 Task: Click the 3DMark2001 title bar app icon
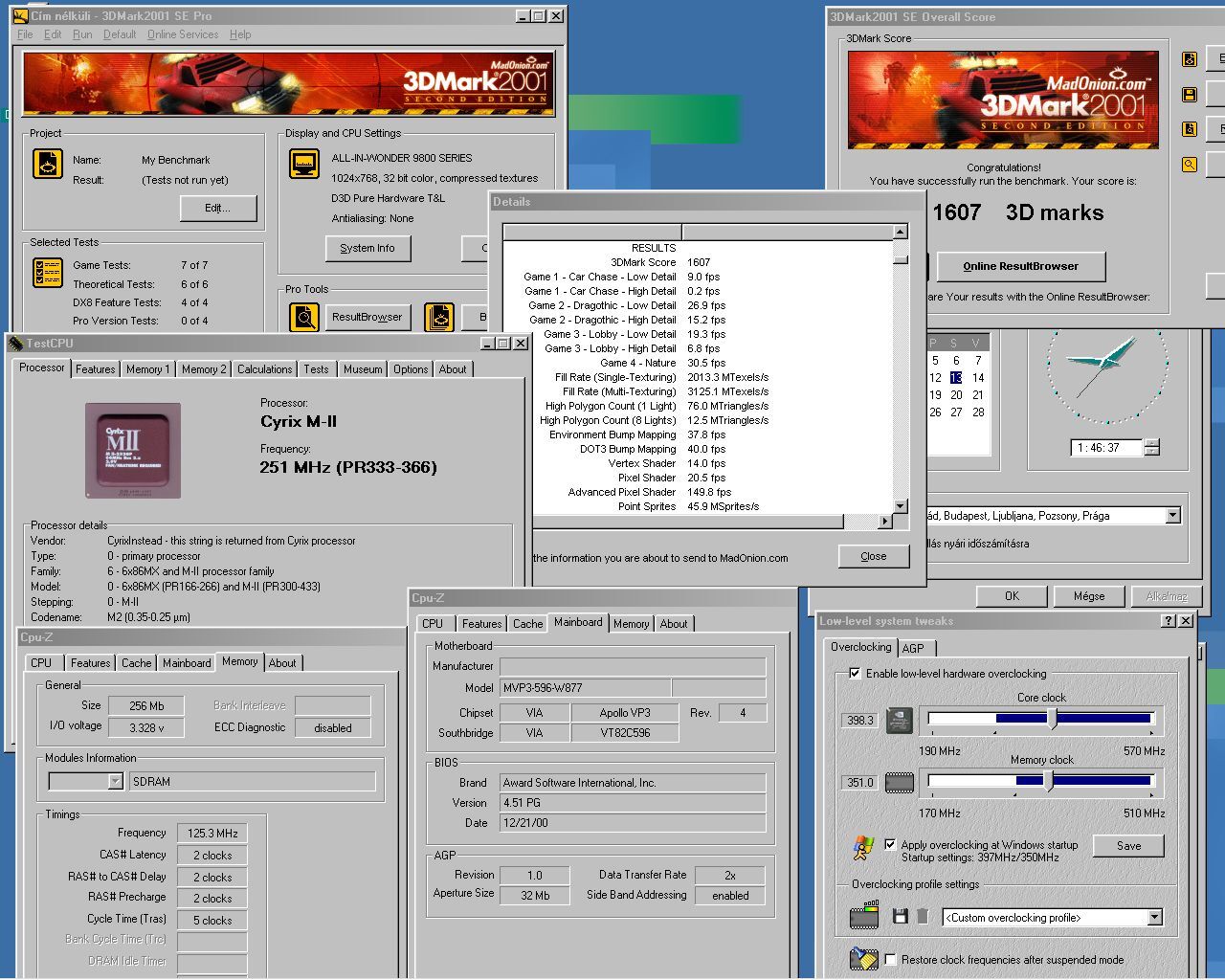pyautogui.click(x=20, y=16)
